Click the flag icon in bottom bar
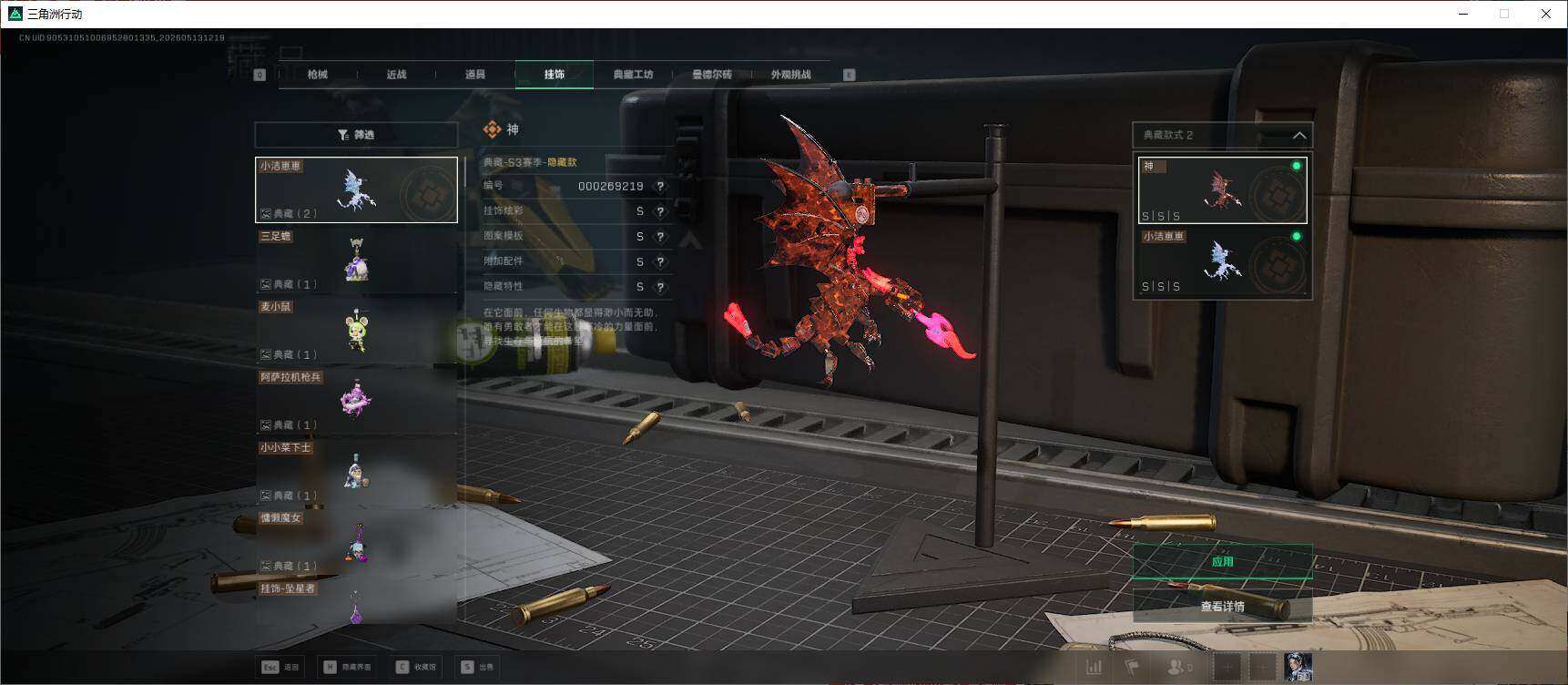The image size is (1568, 685). [1132, 668]
